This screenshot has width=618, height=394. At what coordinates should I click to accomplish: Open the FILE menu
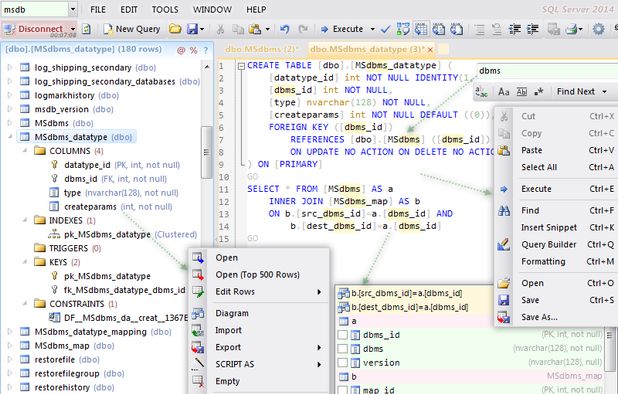coord(98,9)
